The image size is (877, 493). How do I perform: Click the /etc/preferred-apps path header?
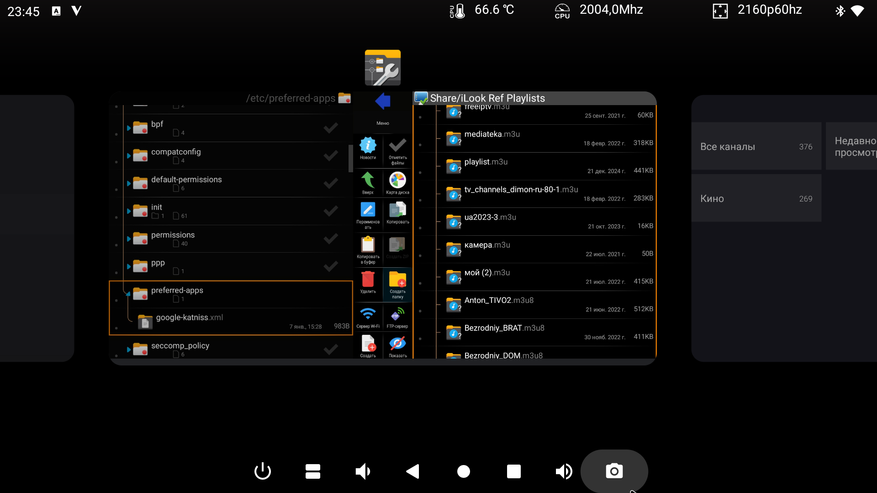click(290, 98)
